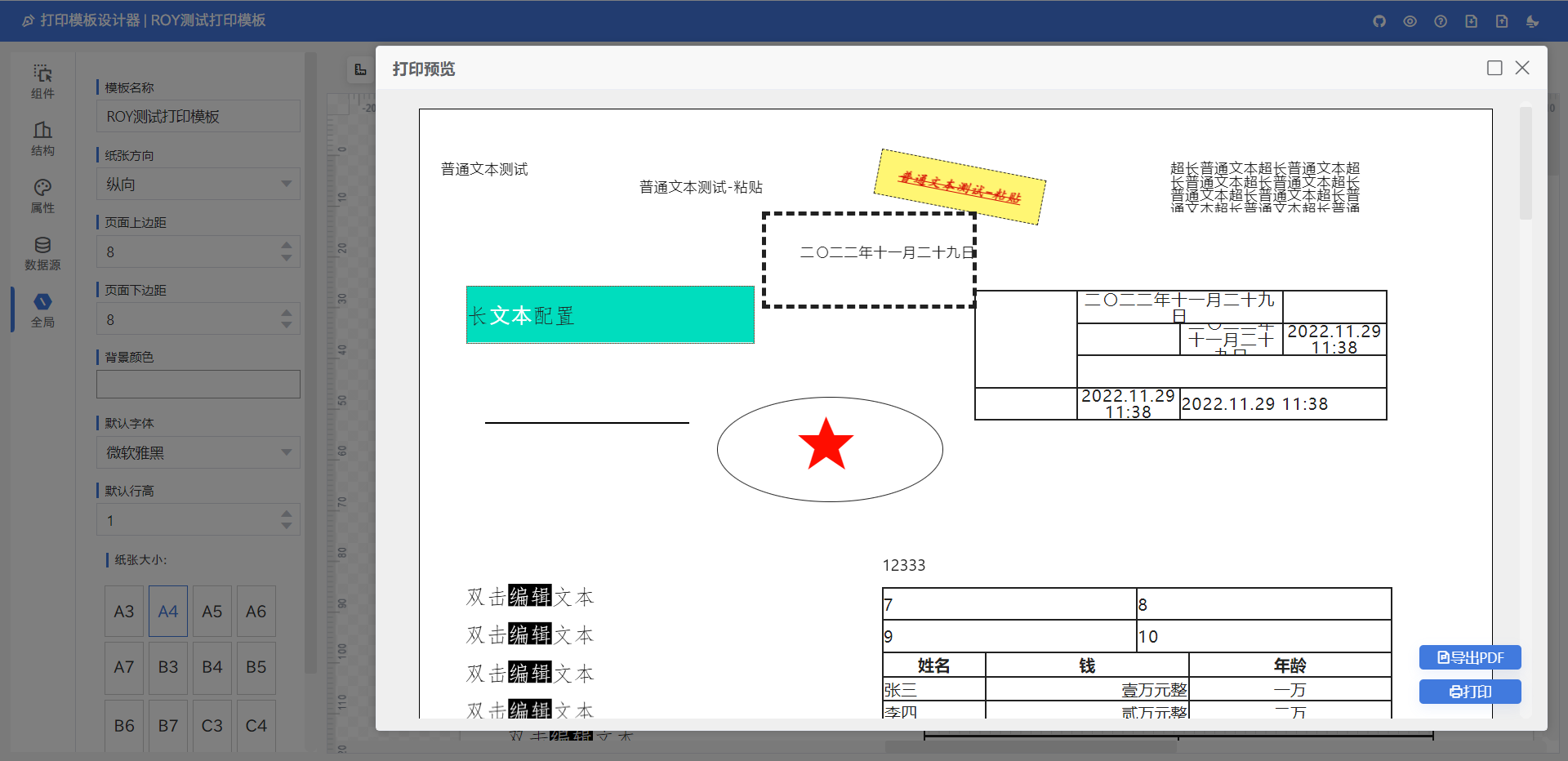Select C4 paper size
The height and width of the screenshot is (761, 1568).
point(256,725)
